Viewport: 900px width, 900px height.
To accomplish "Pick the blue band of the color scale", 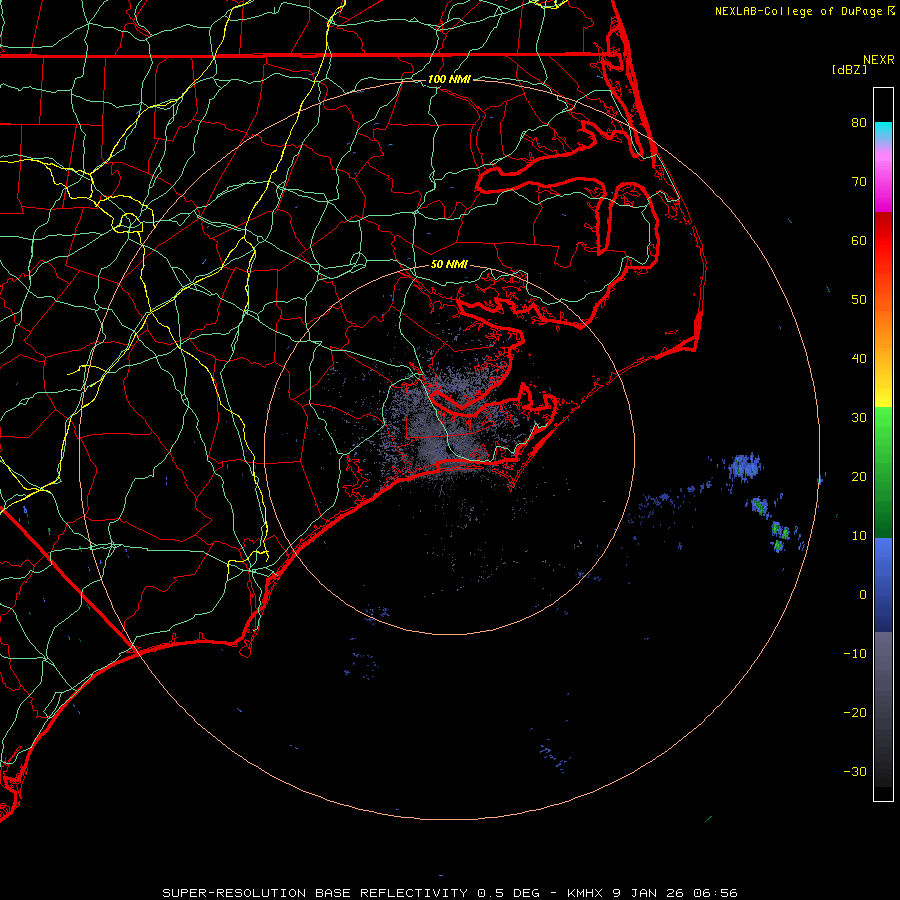I will (x=883, y=584).
